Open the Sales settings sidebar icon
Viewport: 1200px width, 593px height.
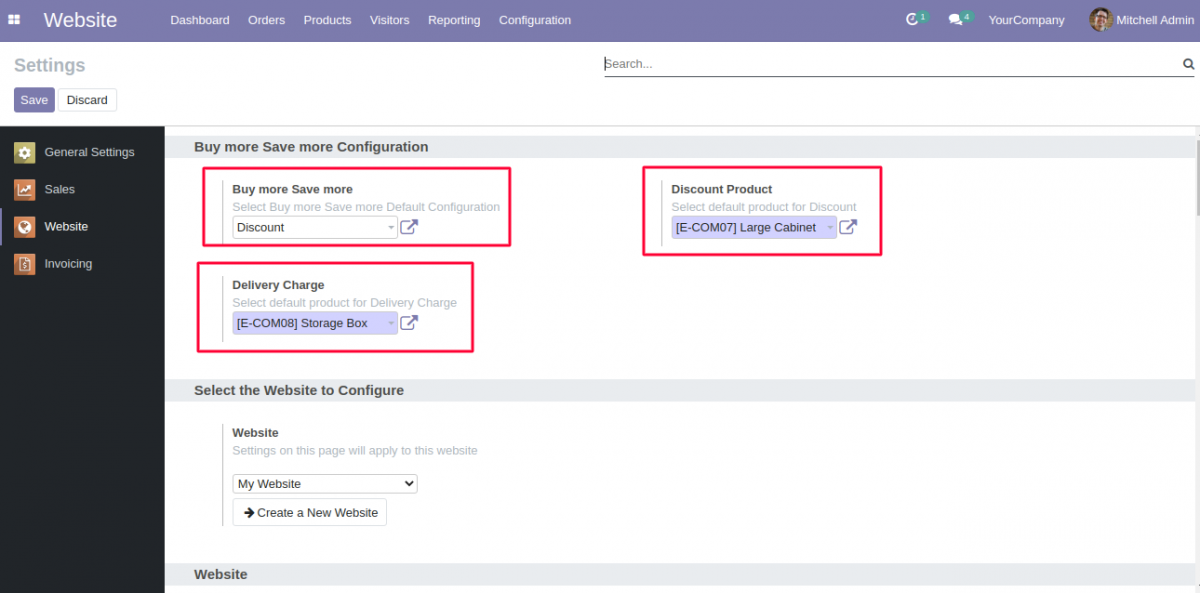point(23,189)
